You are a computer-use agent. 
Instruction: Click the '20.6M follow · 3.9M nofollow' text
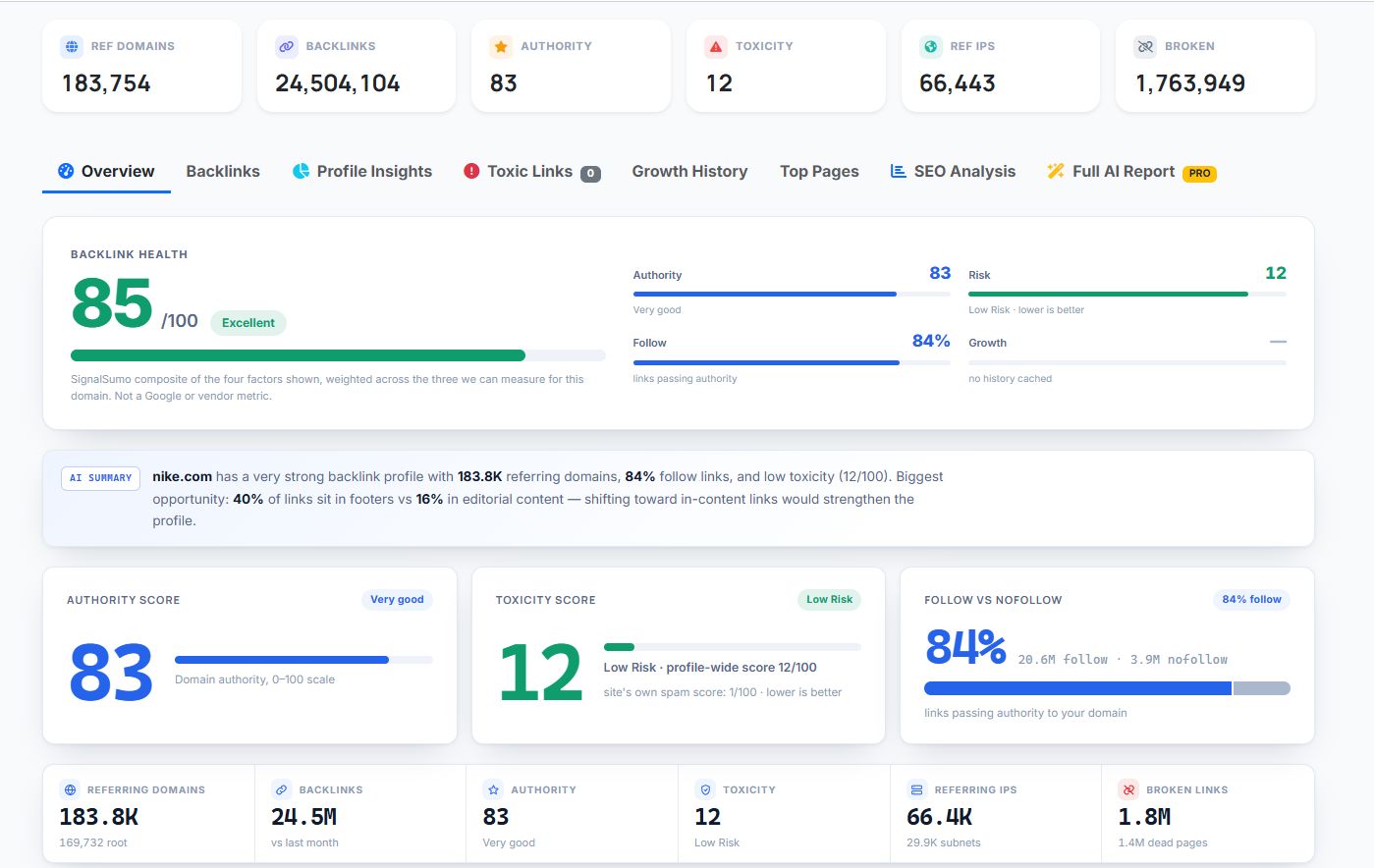(x=1123, y=660)
